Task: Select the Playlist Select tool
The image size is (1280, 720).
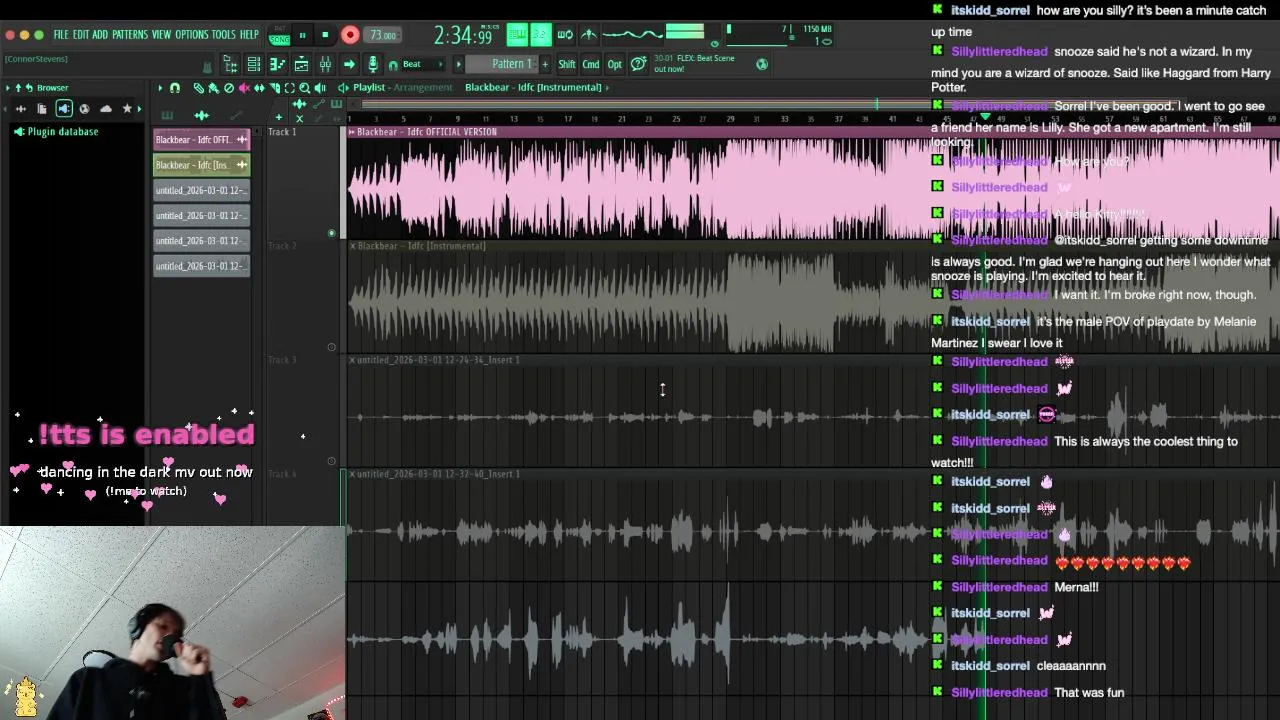Action: [x=290, y=88]
